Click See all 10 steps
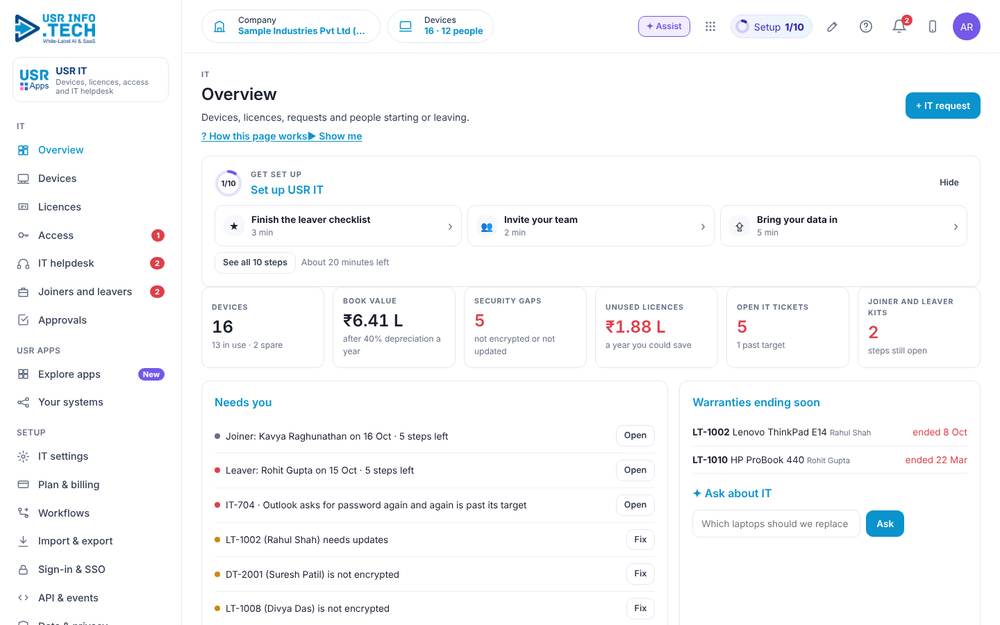 point(255,263)
